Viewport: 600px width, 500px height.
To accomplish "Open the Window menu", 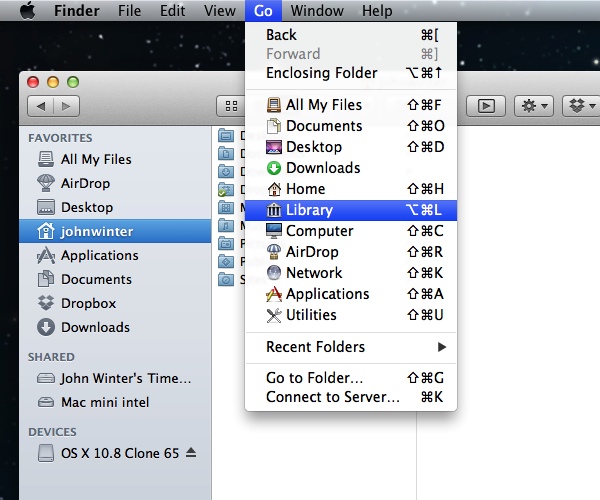I will pyautogui.click(x=317, y=11).
